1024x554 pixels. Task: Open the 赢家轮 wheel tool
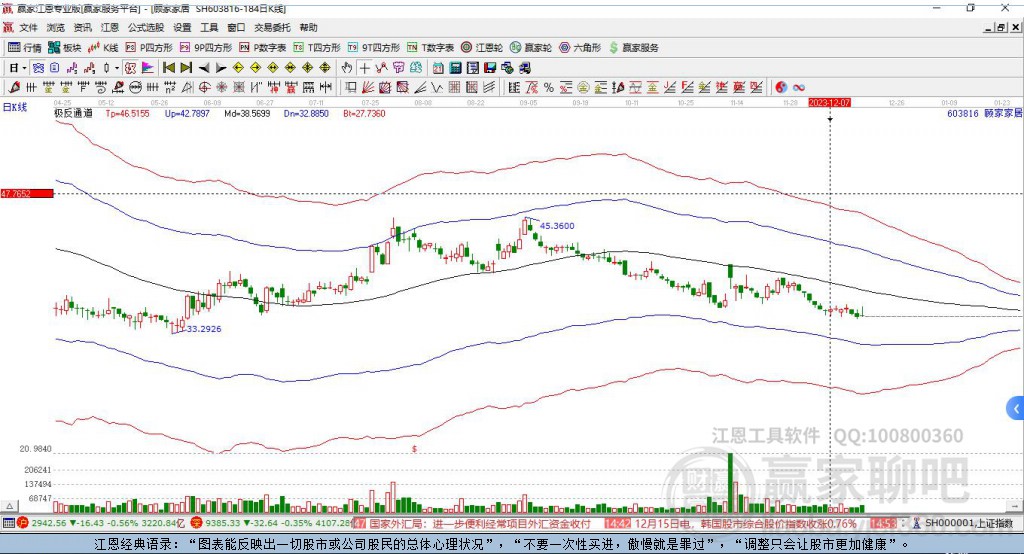[x=531, y=48]
